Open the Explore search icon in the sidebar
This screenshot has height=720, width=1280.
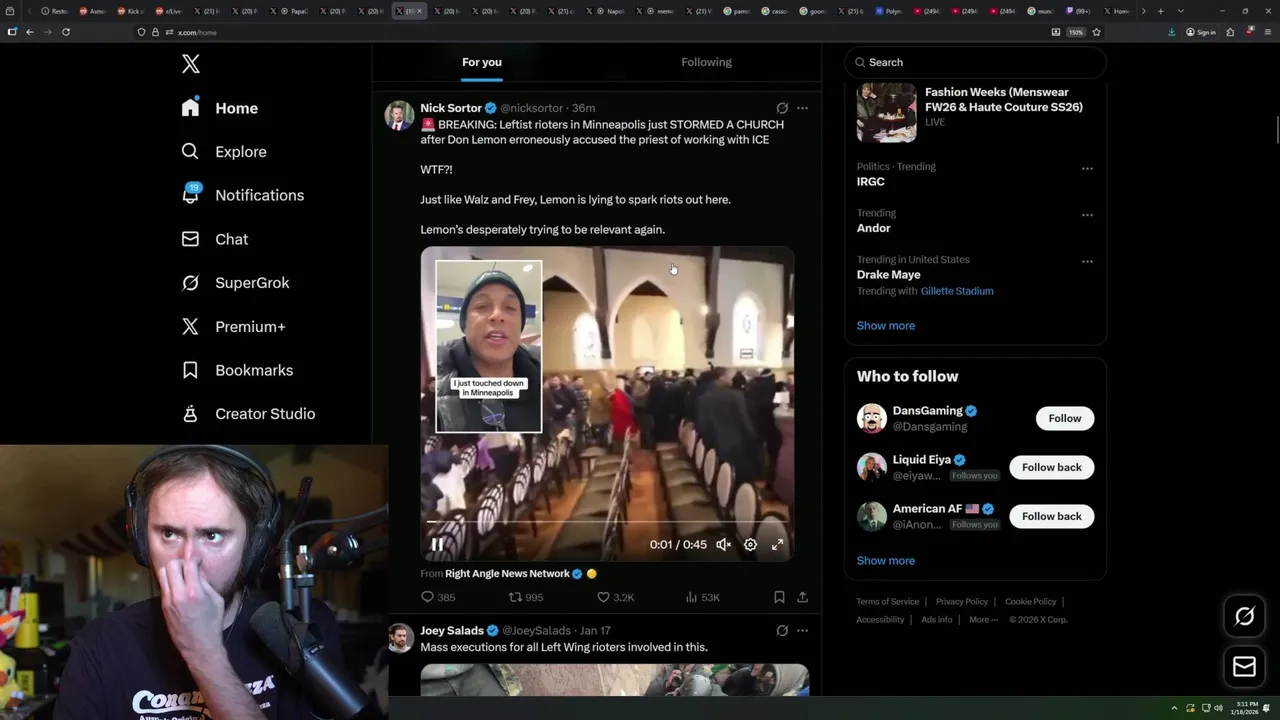pos(190,151)
